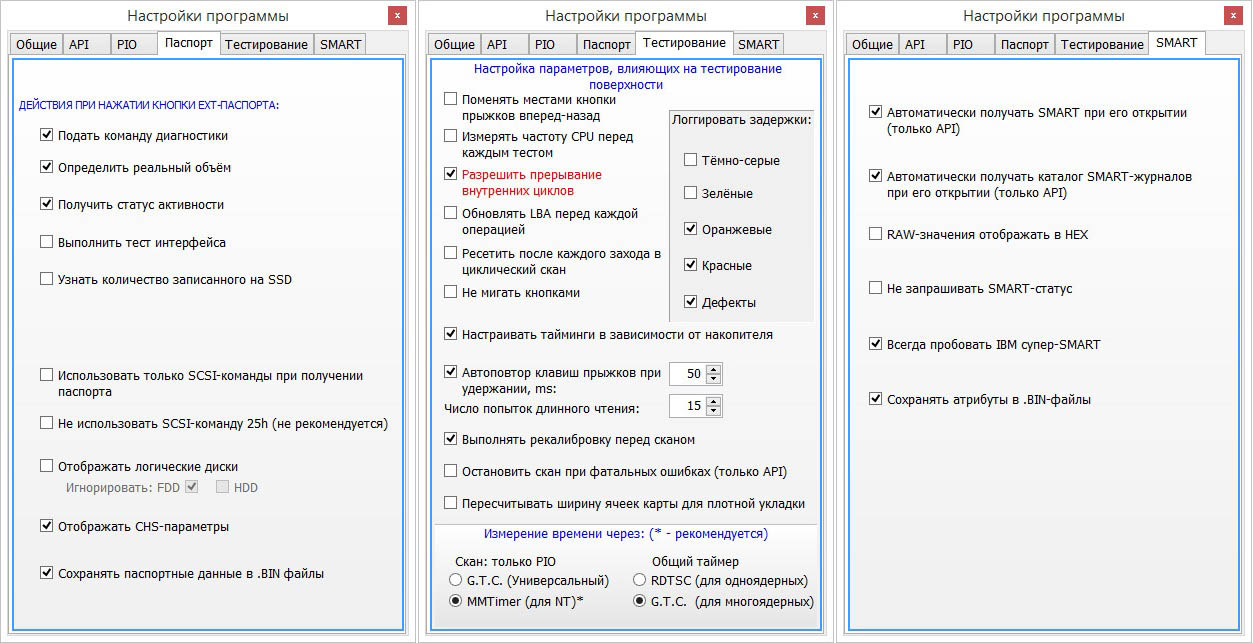
Task: Uncheck 'Разрешить прерывание внутренних циклов'
Action: coord(451,174)
